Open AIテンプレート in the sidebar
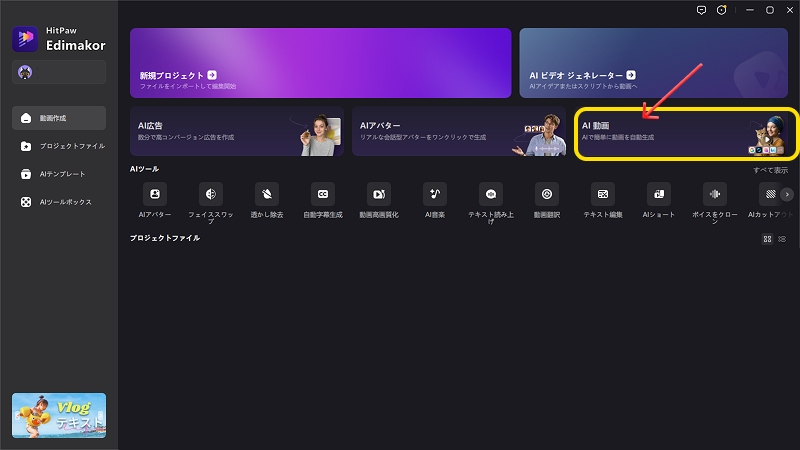Screen dimensions: 800x450 tap(59, 174)
